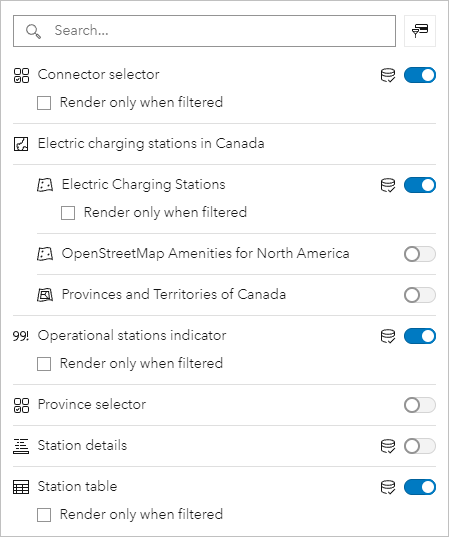Click the Province selector category icon
This screenshot has width=449, height=537.
21,405
